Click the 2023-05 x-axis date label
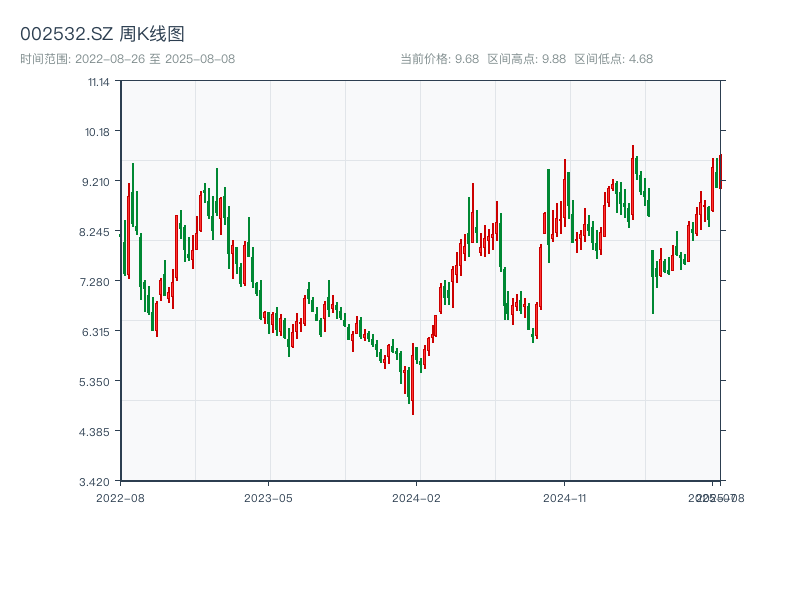This screenshot has height=600, width=800. (x=268, y=497)
